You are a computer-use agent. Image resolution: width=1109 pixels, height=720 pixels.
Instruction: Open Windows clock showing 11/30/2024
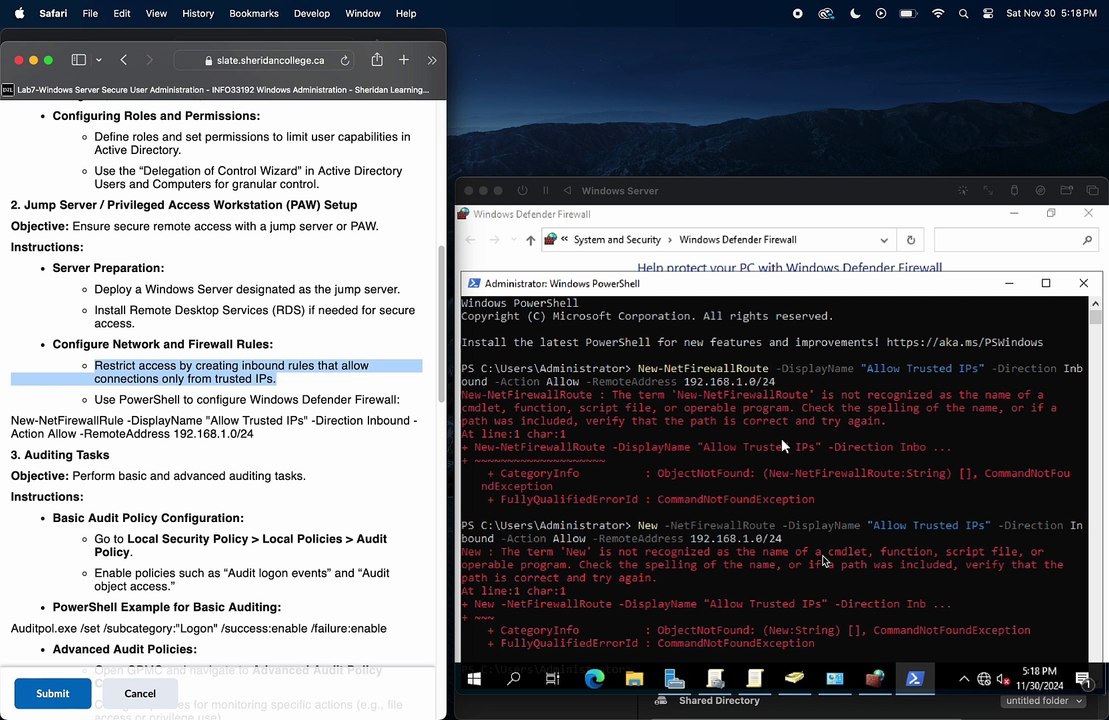1040,679
